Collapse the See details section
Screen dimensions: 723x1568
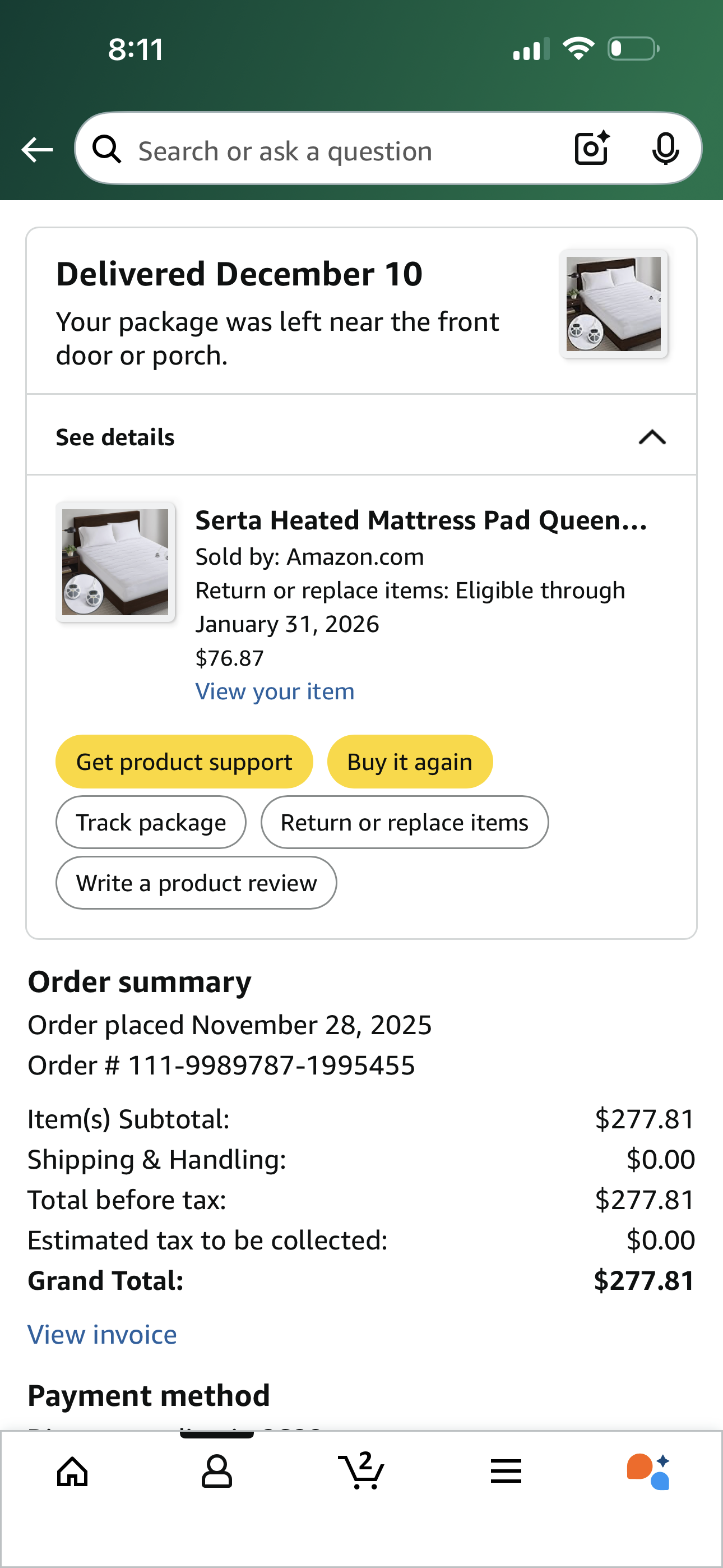click(x=361, y=437)
